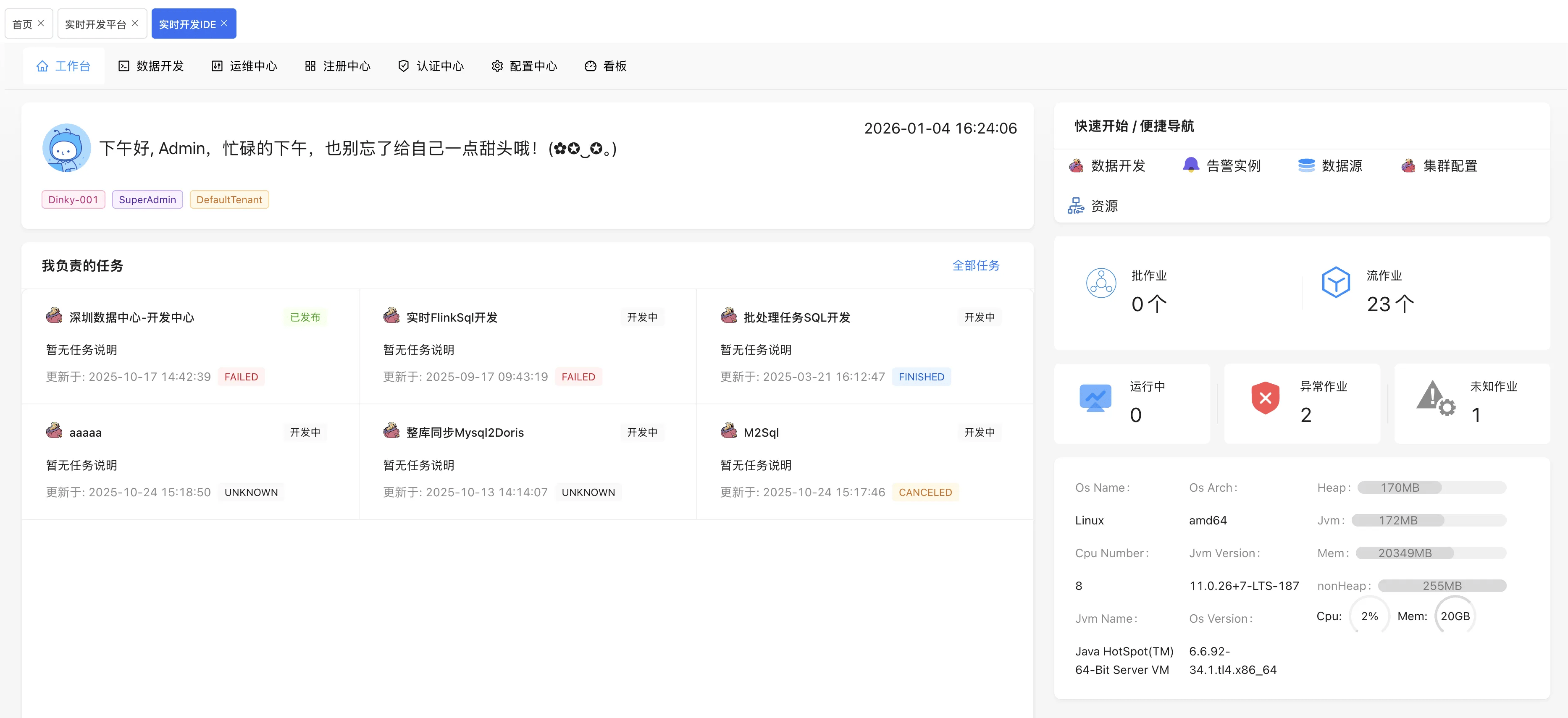
Task: Click the 流作业 cube icon
Action: 1335,282
